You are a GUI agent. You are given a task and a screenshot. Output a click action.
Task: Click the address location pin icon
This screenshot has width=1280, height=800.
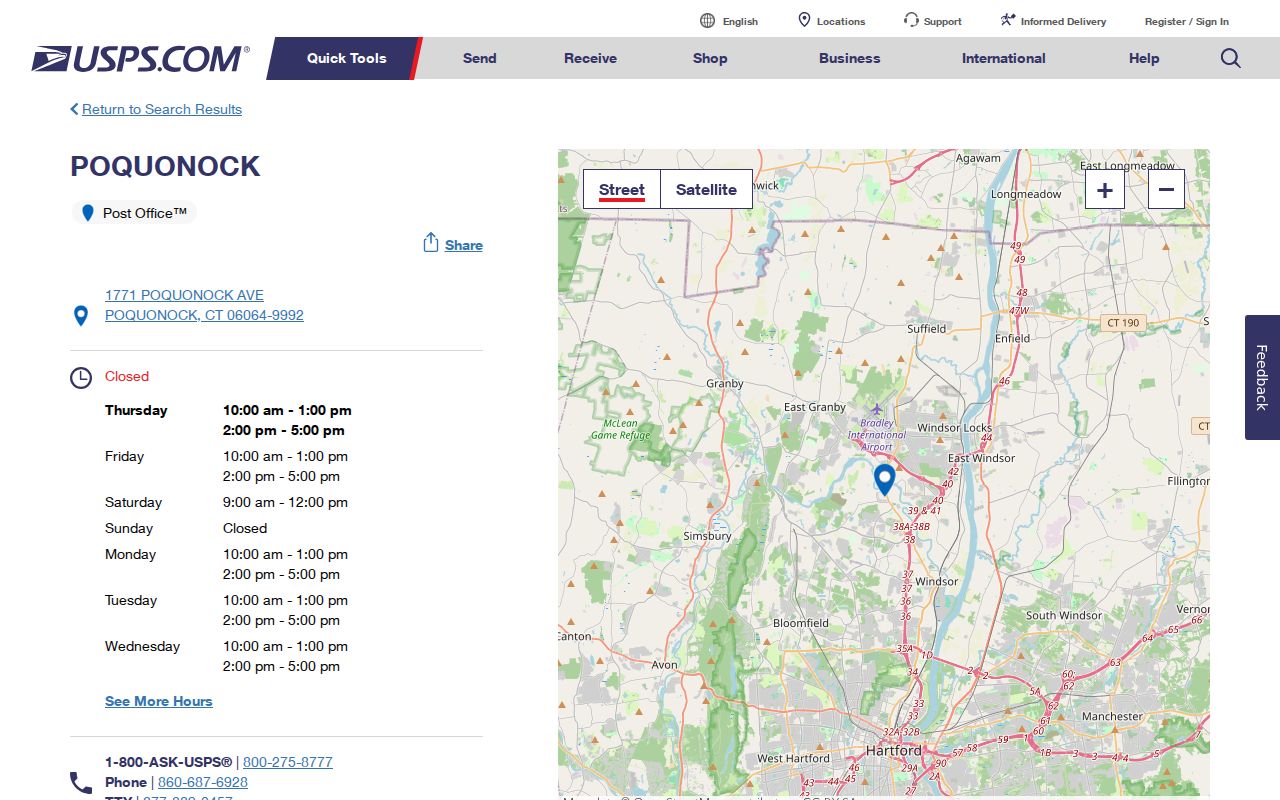pyautogui.click(x=81, y=316)
